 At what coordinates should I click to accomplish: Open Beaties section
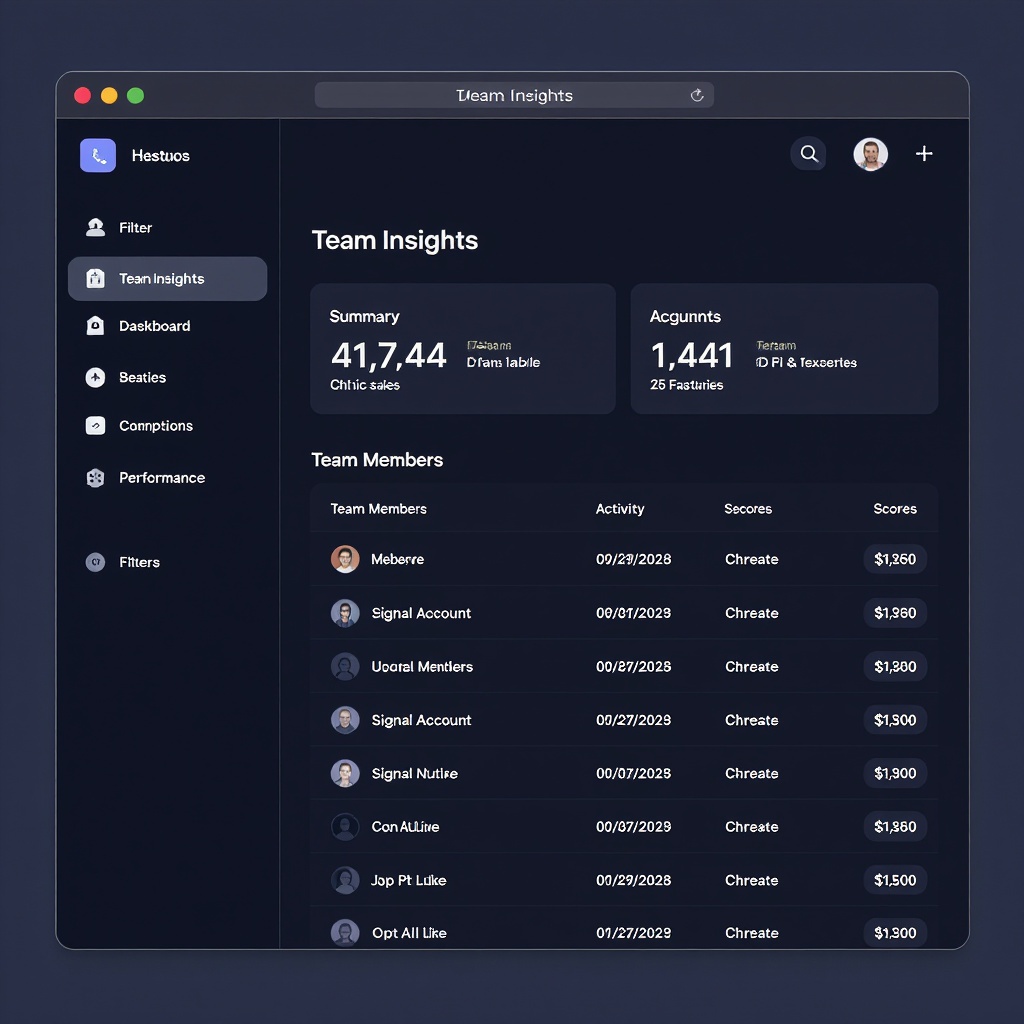(142, 377)
